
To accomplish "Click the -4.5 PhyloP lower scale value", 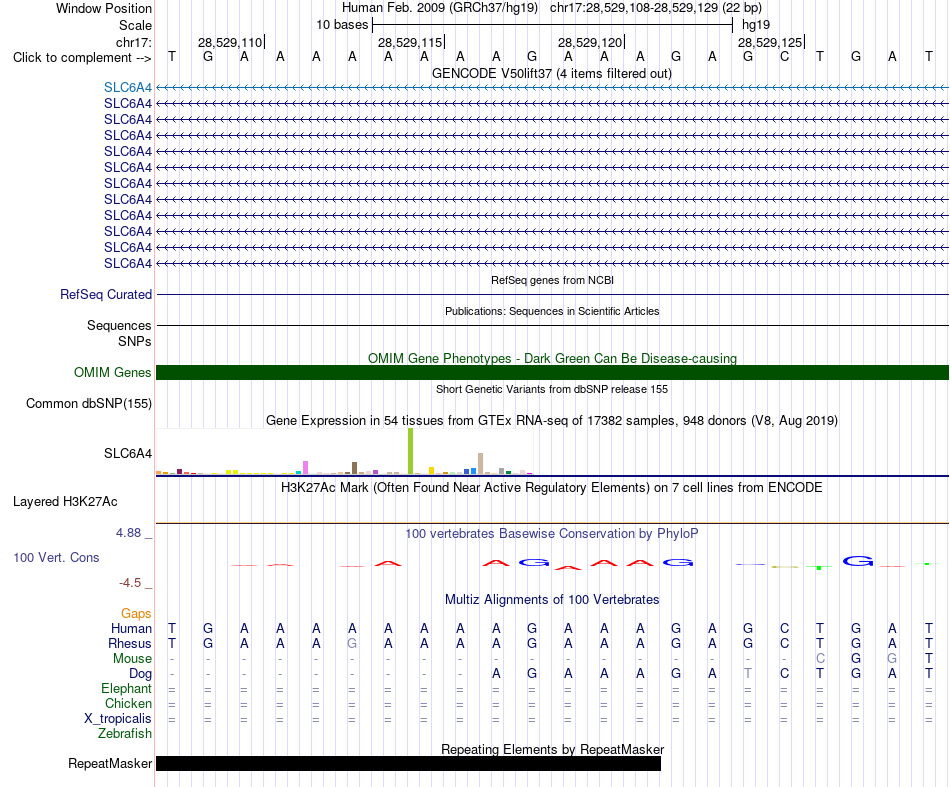I will tap(130, 583).
